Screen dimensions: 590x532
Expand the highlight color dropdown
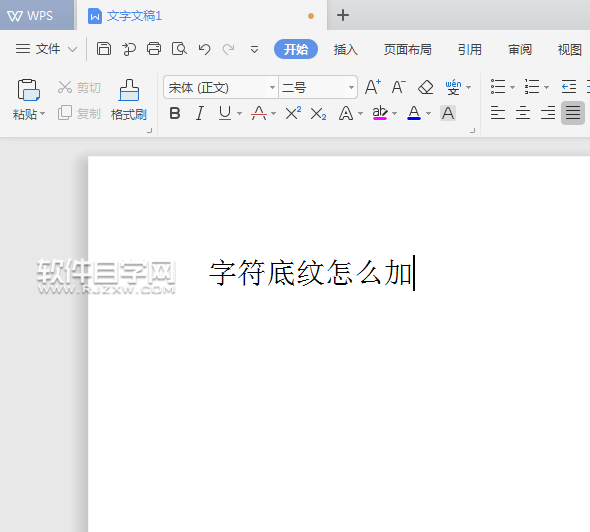click(394, 113)
